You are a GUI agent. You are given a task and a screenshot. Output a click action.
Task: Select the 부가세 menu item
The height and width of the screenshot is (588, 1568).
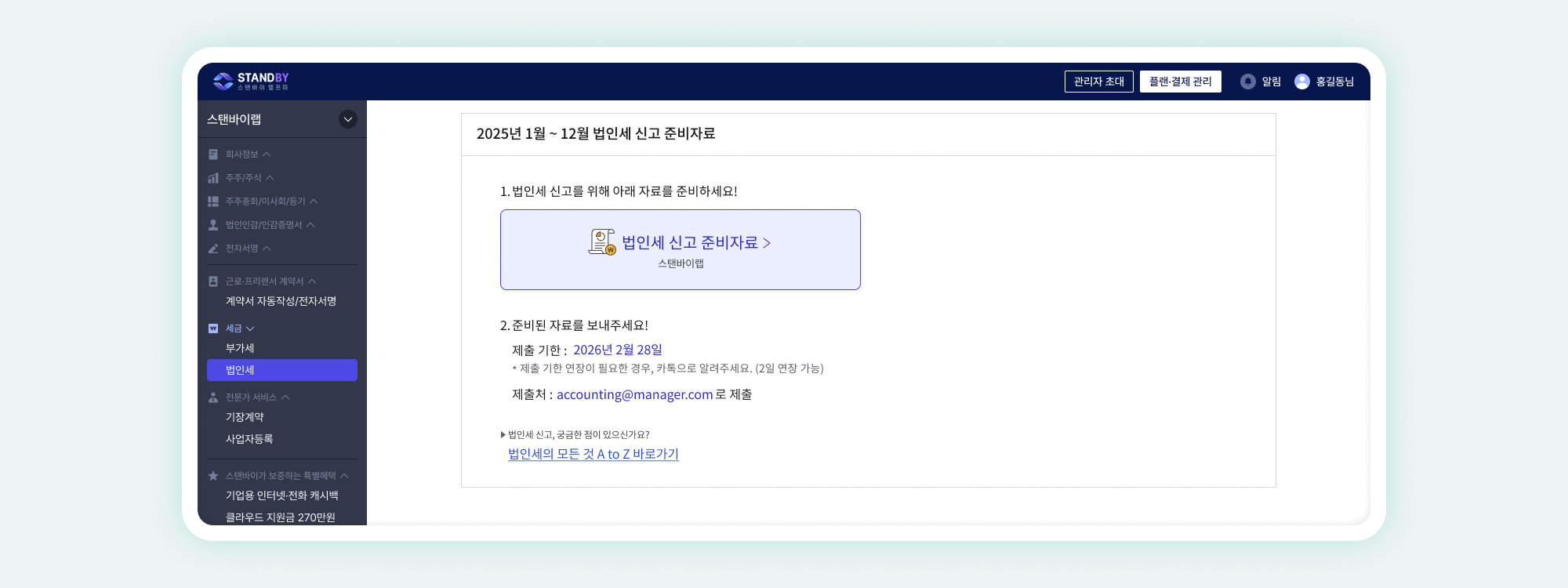240,348
